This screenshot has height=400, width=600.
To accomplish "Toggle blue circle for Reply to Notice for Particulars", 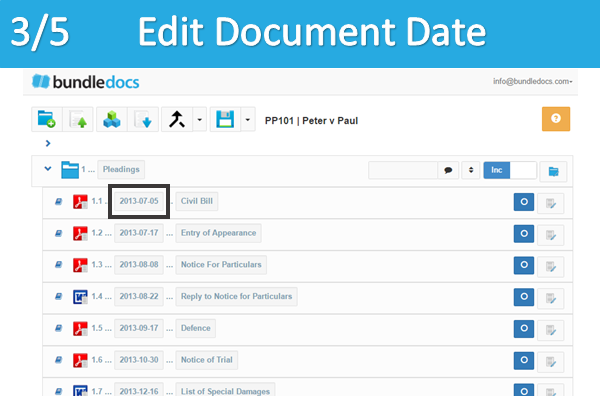I will [x=524, y=297].
